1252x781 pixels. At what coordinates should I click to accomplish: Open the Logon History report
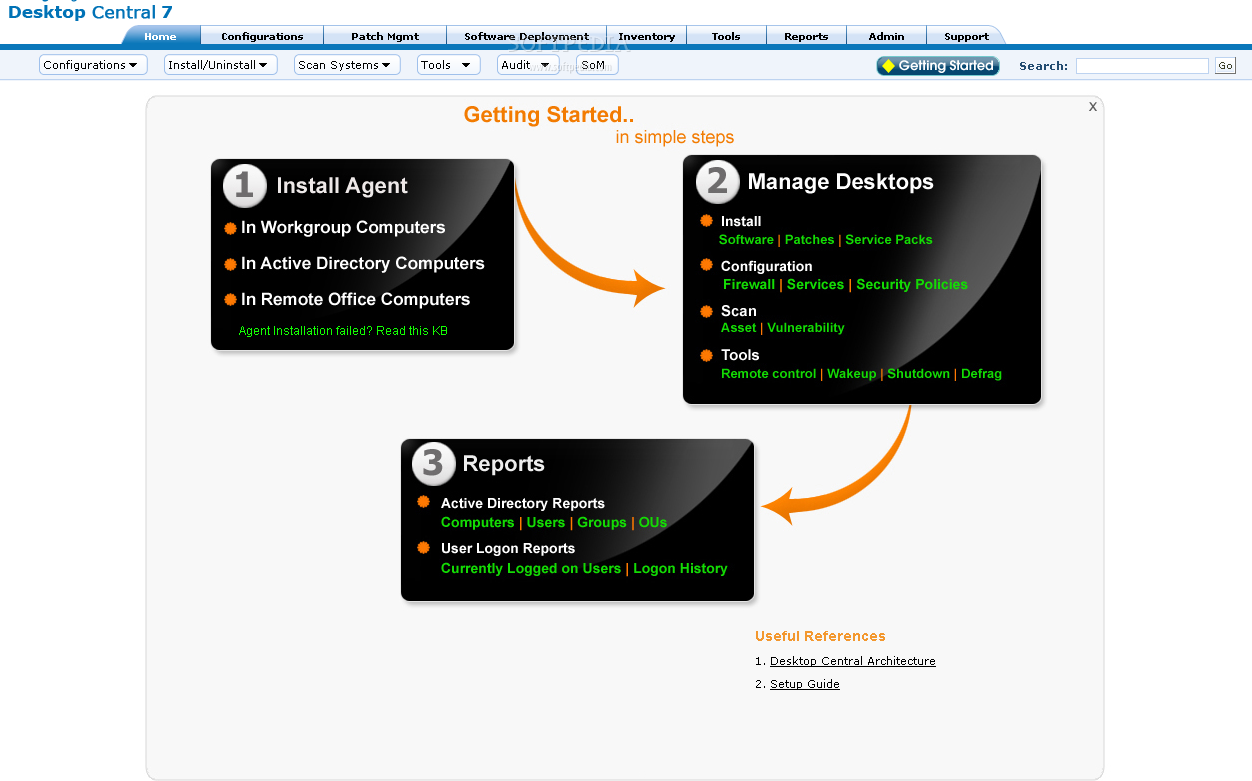coord(680,569)
